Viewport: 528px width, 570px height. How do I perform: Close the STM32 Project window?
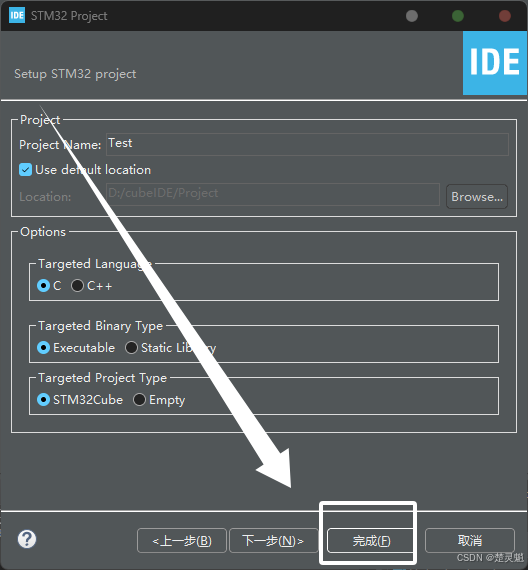(x=505, y=16)
